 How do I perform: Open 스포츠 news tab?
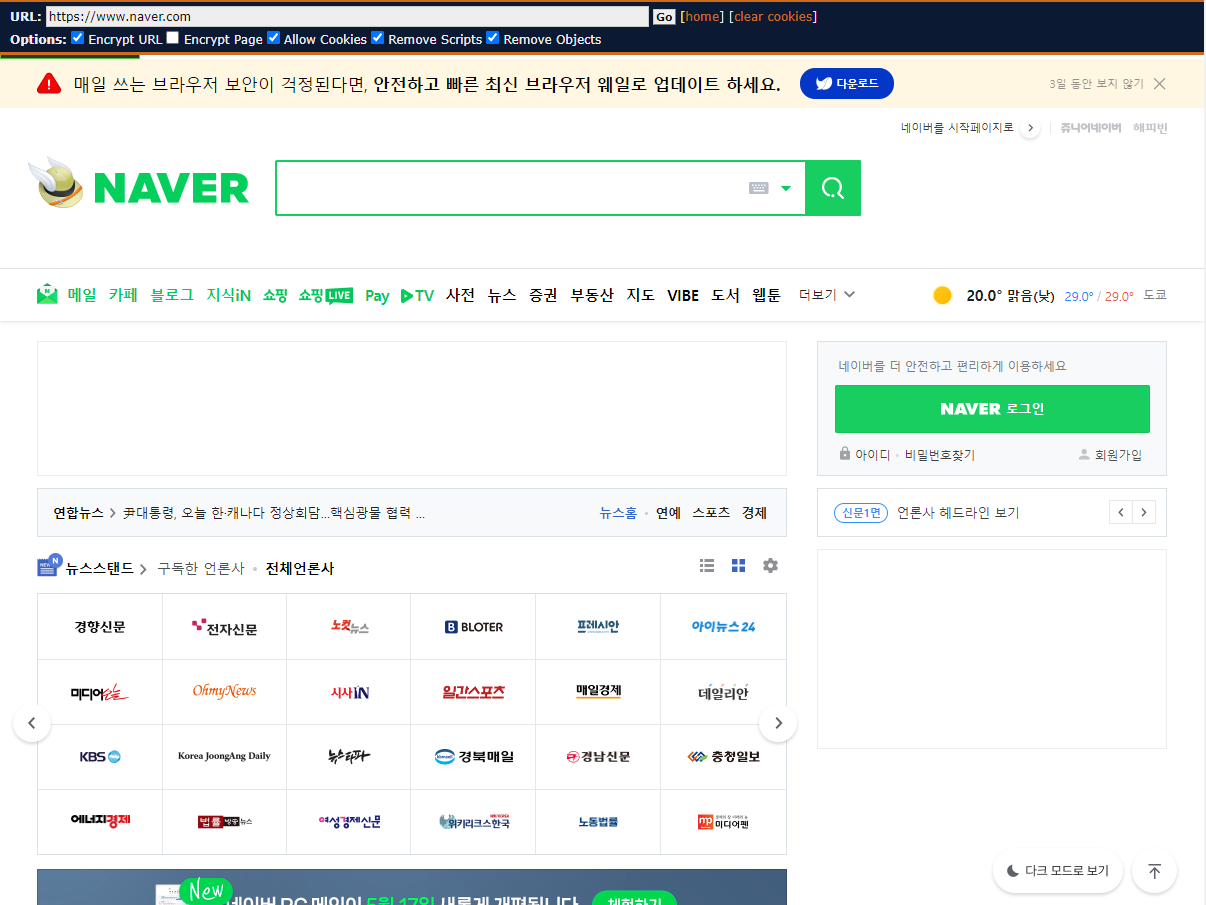click(711, 513)
